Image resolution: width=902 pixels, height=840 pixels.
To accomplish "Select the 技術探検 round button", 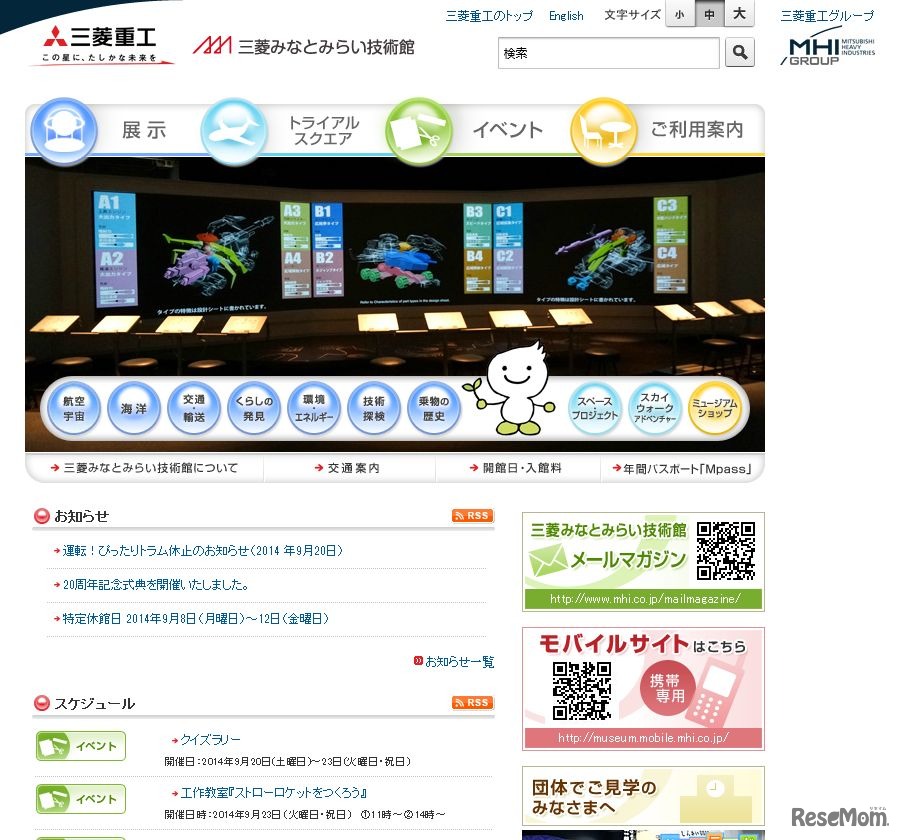I will [374, 408].
